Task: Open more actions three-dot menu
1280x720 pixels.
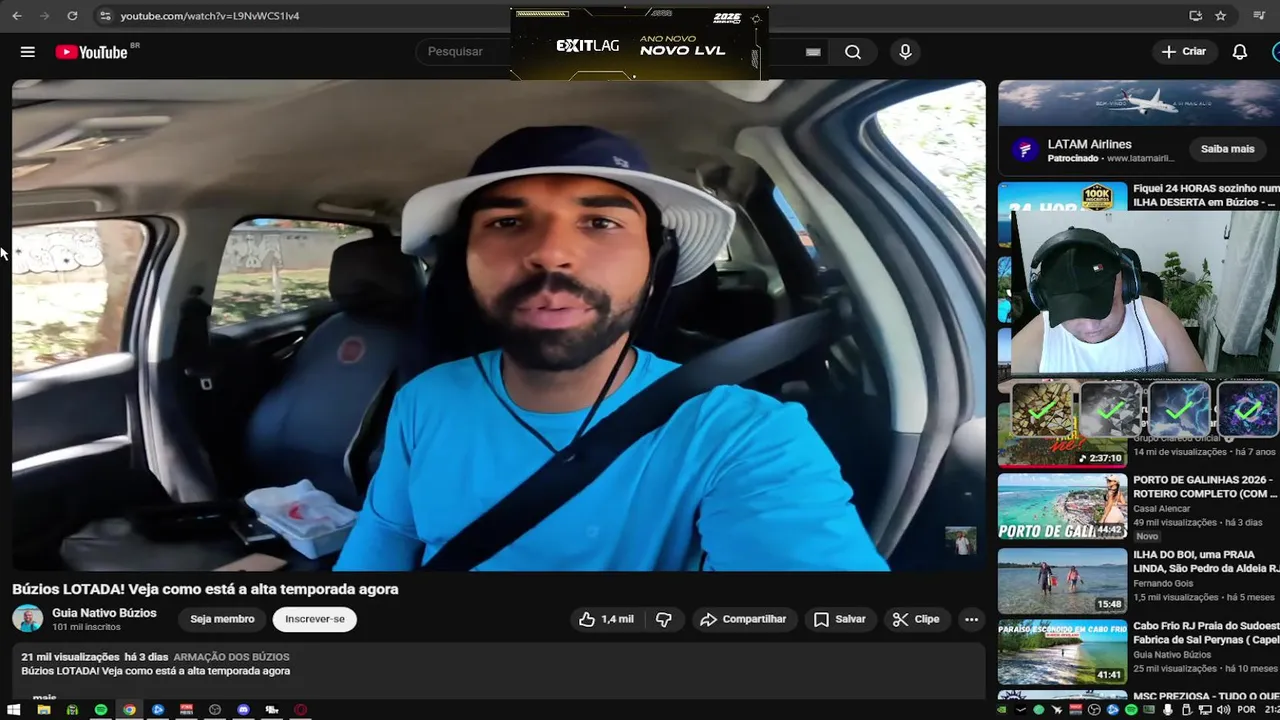Action: (x=971, y=619)
